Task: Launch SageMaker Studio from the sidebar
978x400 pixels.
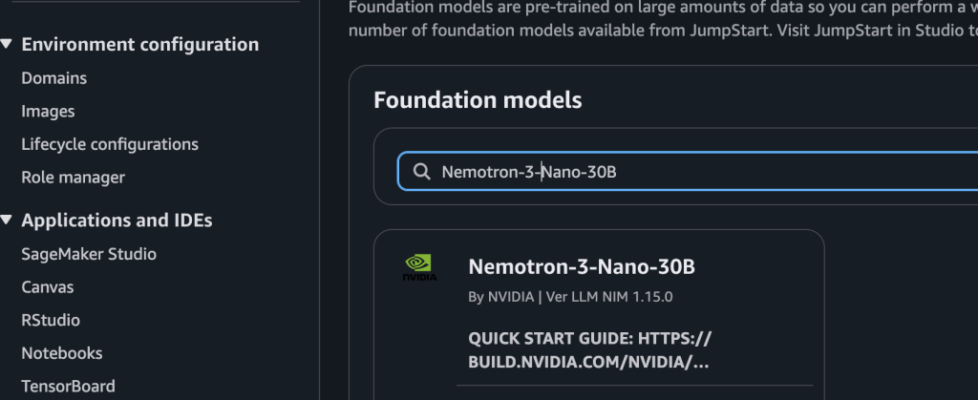Action: [x=89, y=254]
